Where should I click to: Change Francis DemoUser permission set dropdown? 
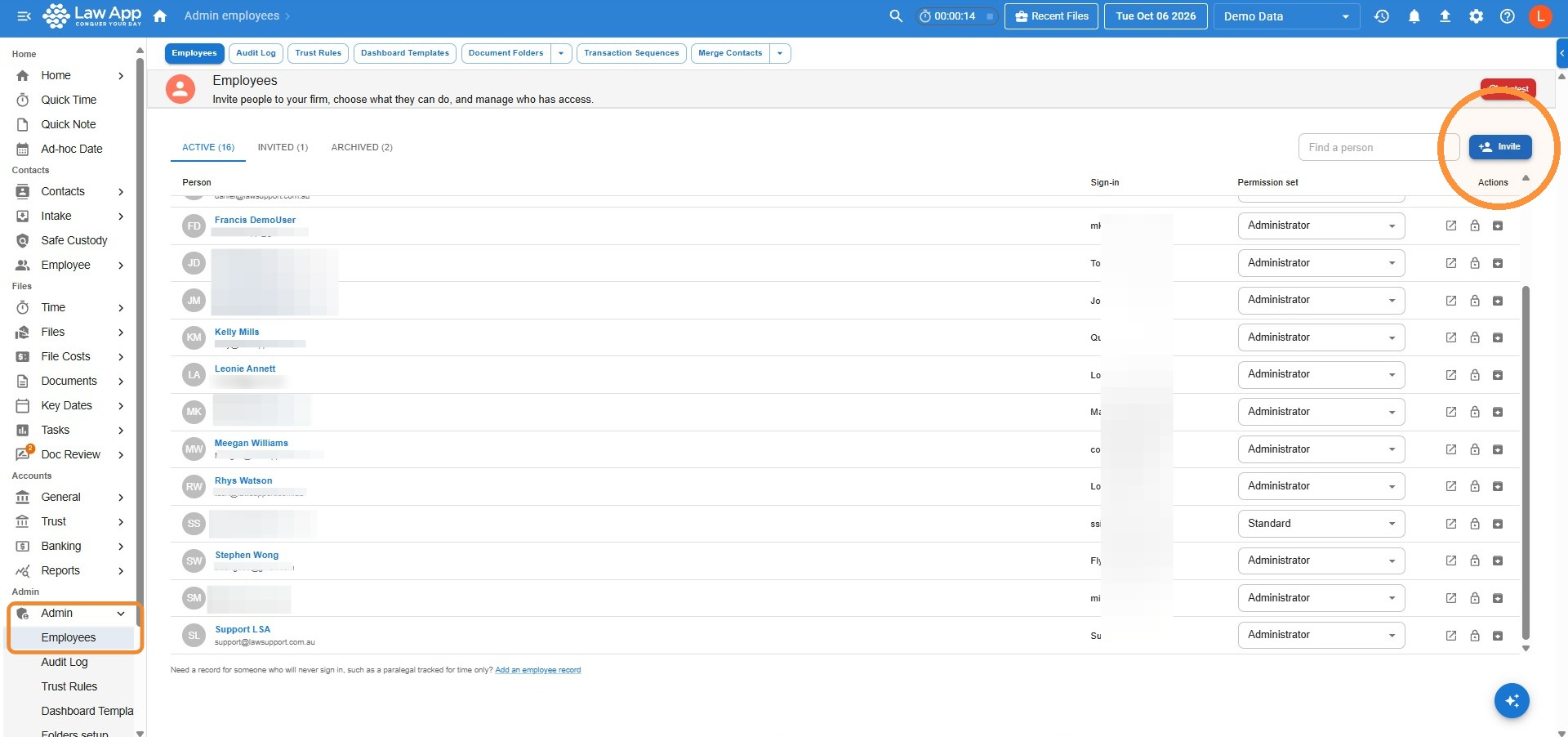1321,226
